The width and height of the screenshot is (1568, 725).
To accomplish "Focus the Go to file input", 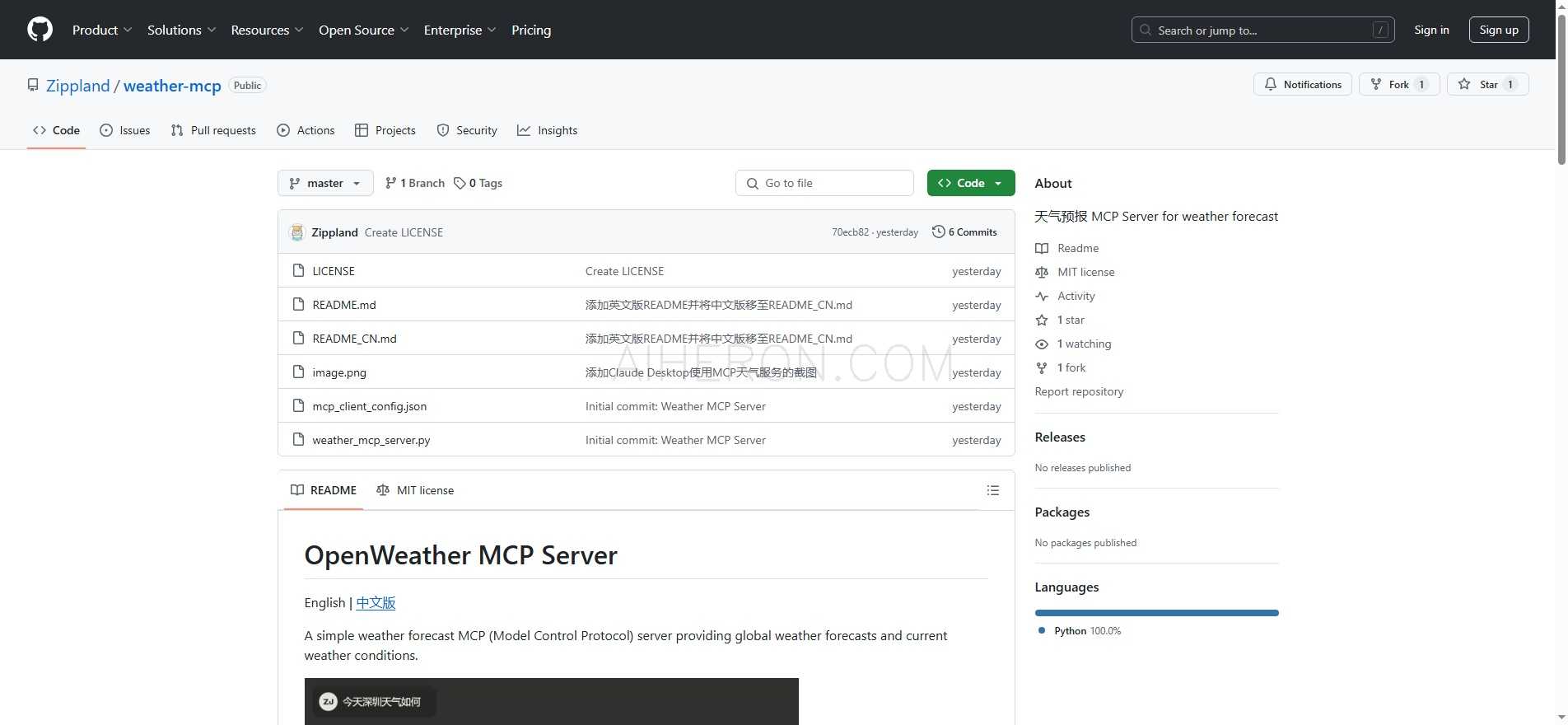I will tap(824, 183).
